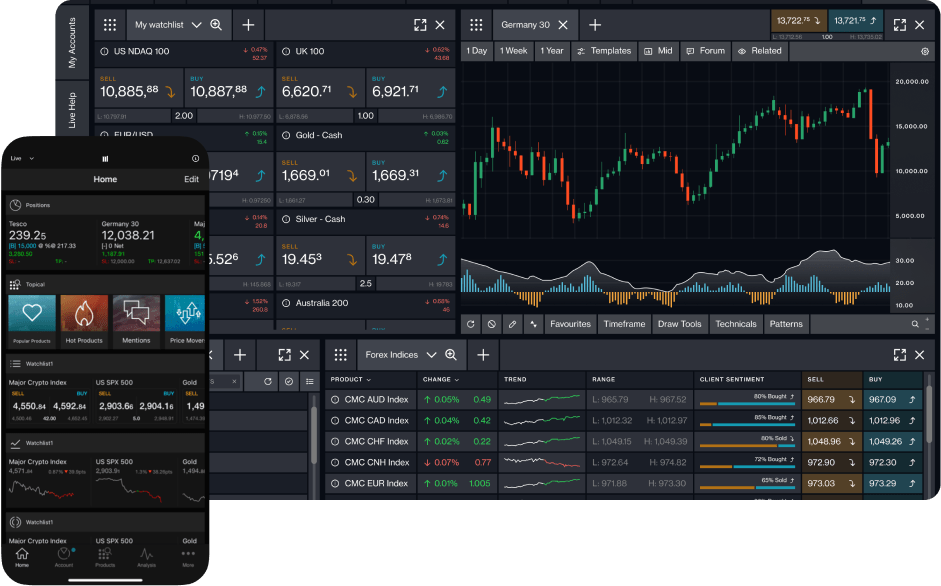941x586 pixels.
Task: Open Products in the mobile bottom navigation
Action: (x=104, y=557)
